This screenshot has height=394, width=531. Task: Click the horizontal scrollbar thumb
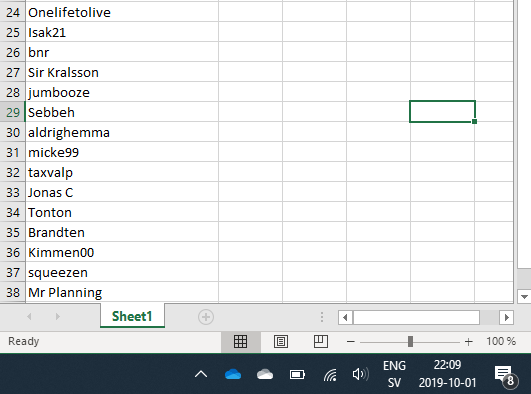(x=417, y=317)
